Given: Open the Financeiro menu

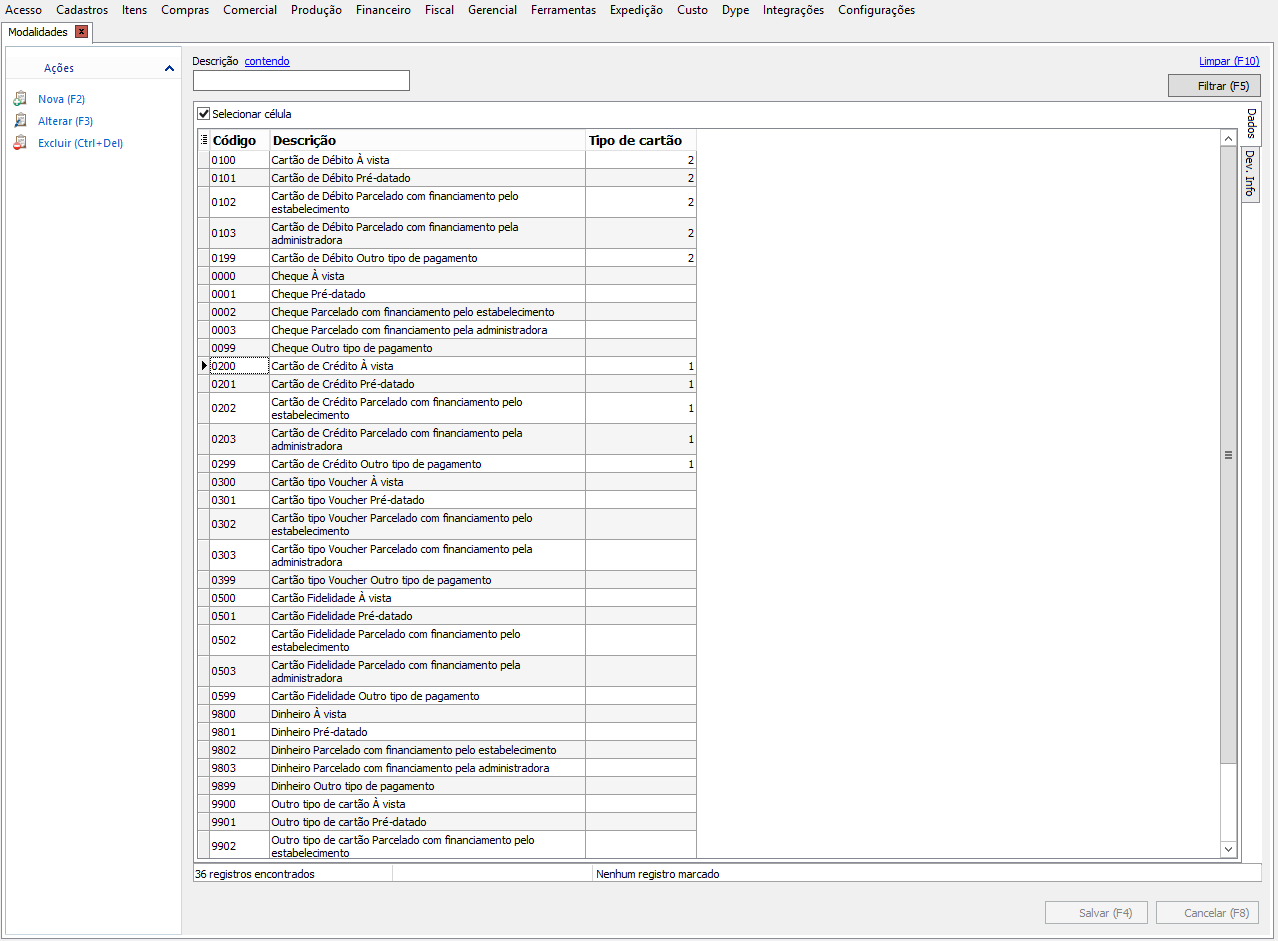Looking at the screenshot, I should pyautogui.click(x=383, y=10).
